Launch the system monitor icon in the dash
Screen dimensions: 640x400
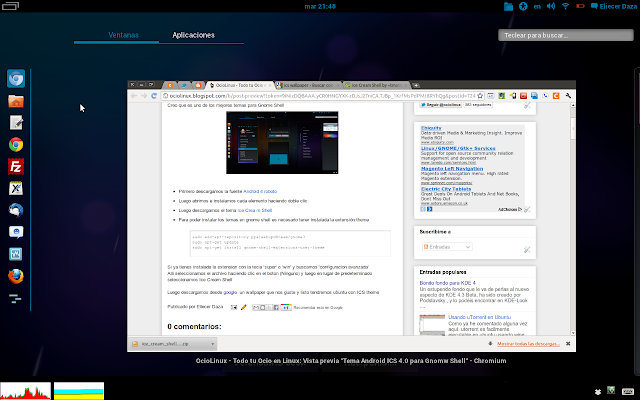pyautogui.click(x=16, y=254)
